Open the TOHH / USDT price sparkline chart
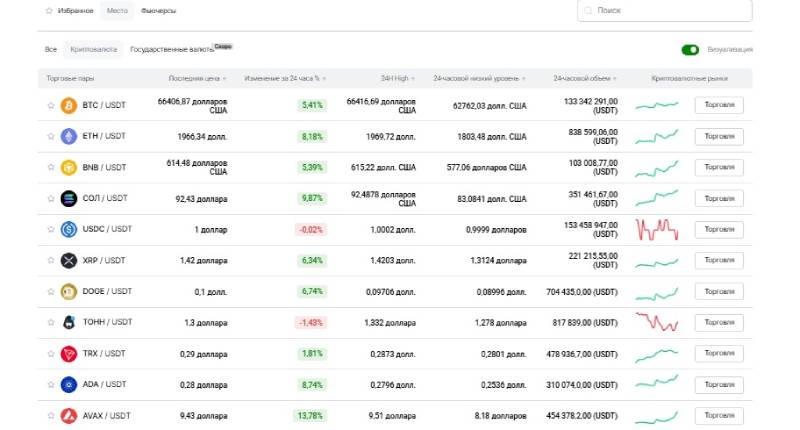 pos(658,322)
